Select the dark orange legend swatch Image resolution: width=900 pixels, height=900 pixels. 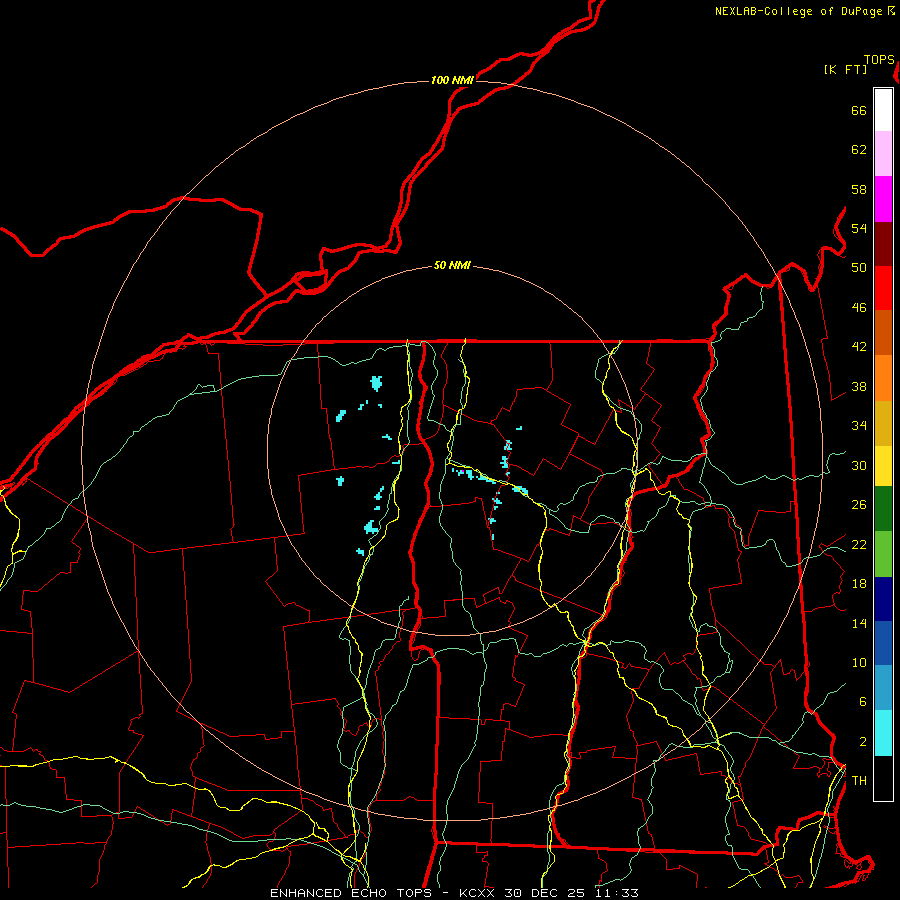[883, 333]
